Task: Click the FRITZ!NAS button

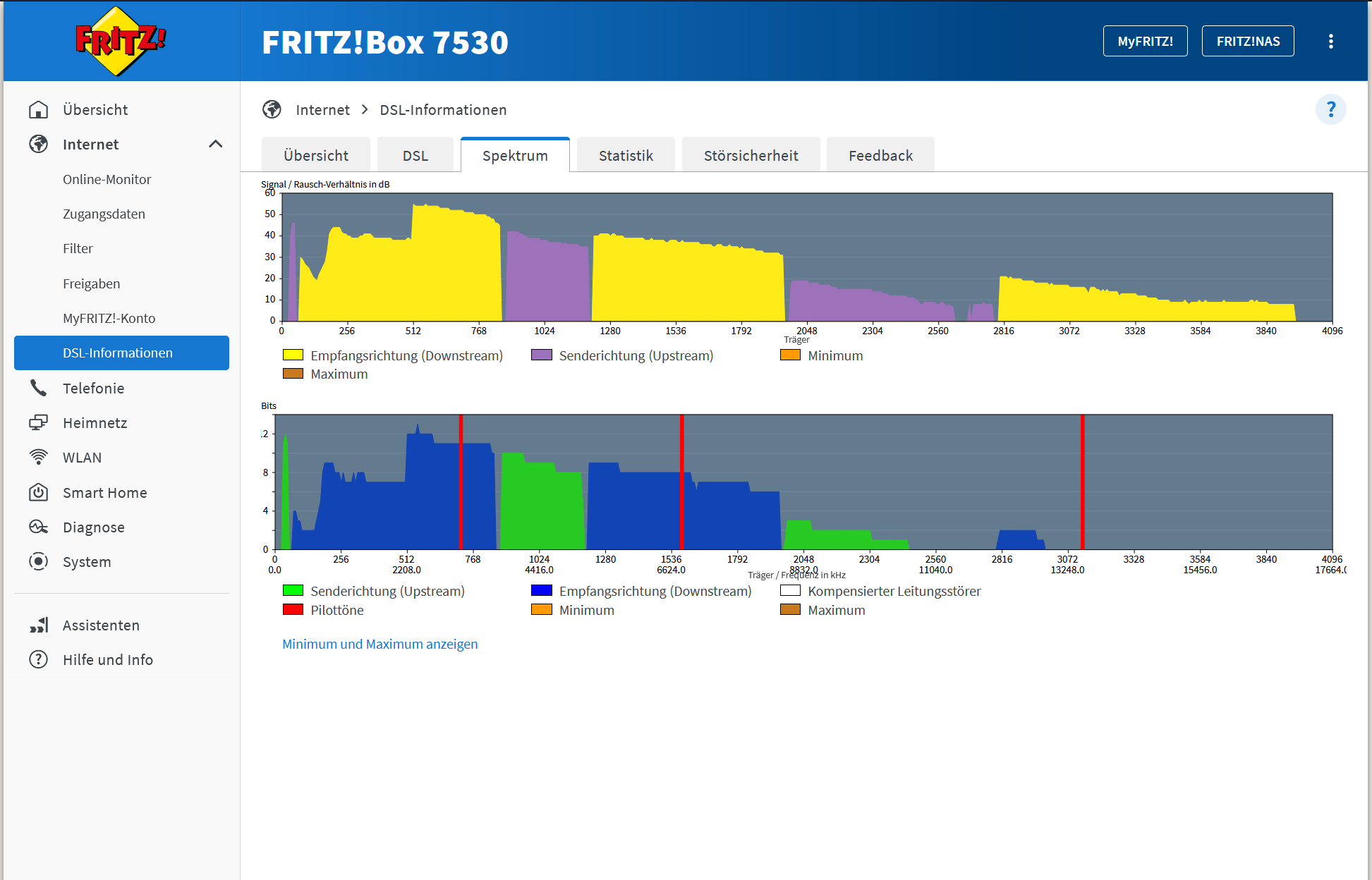Action: coord(1247,42)
